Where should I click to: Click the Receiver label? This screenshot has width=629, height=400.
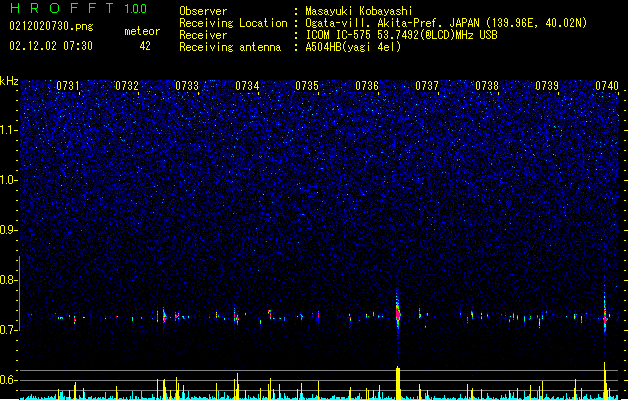coord(203,35)
